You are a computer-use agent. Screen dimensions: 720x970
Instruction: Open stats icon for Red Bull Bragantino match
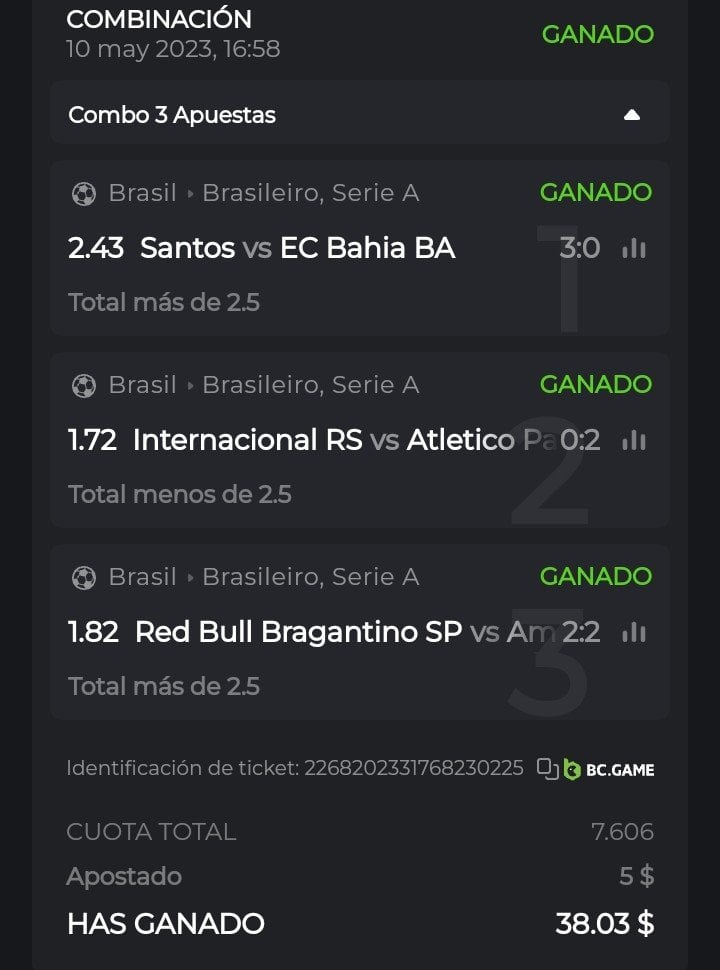tap(634, 632)
